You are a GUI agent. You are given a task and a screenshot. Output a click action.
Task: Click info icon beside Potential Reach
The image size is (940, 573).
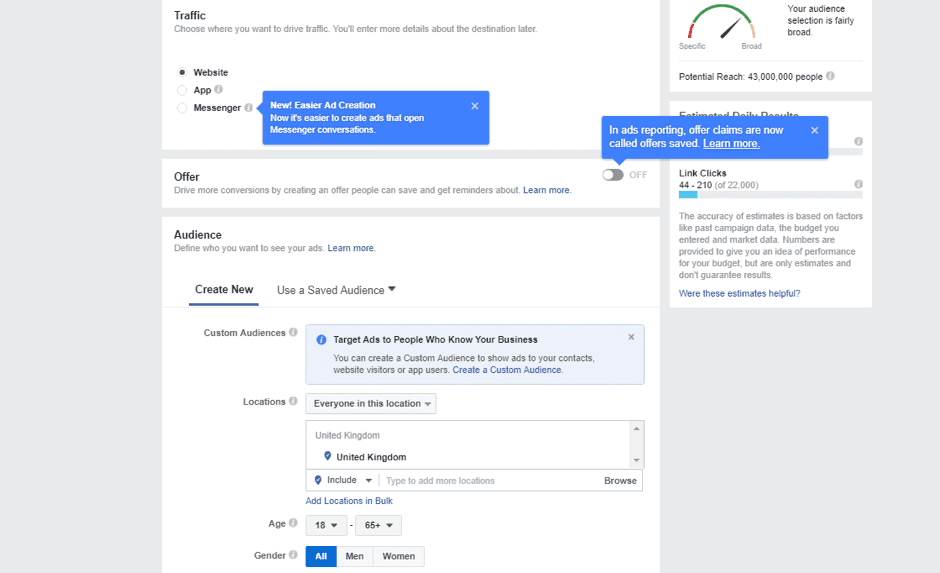[830, 76]
